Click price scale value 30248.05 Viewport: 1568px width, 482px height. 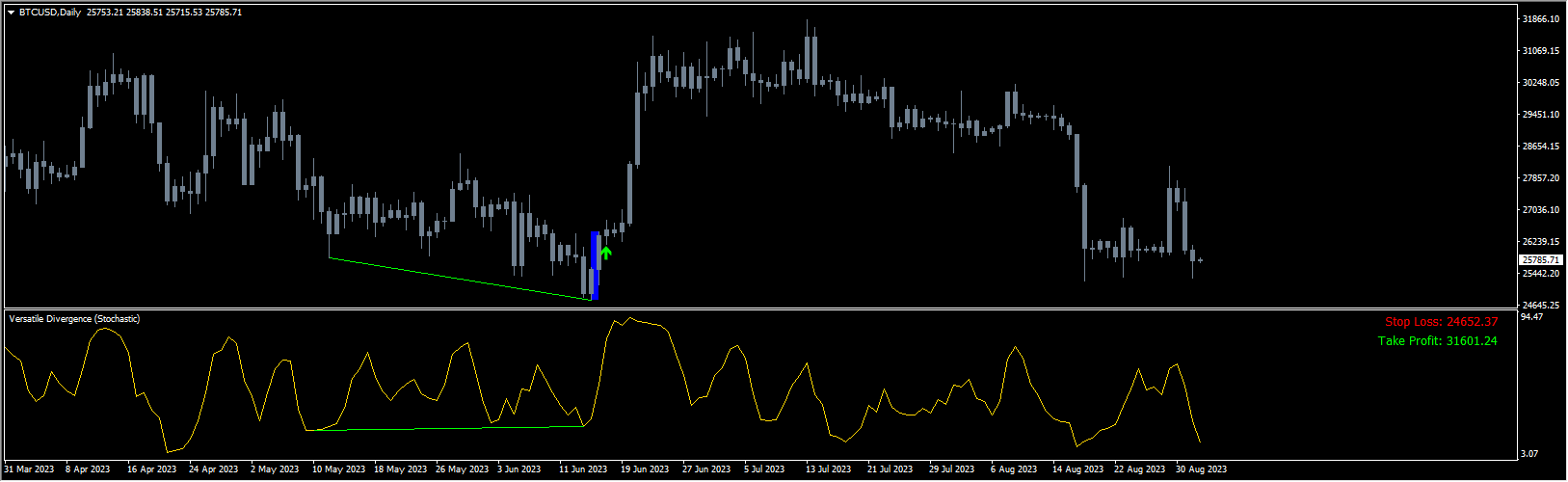pyautogui.click(x=1542, y=83)
